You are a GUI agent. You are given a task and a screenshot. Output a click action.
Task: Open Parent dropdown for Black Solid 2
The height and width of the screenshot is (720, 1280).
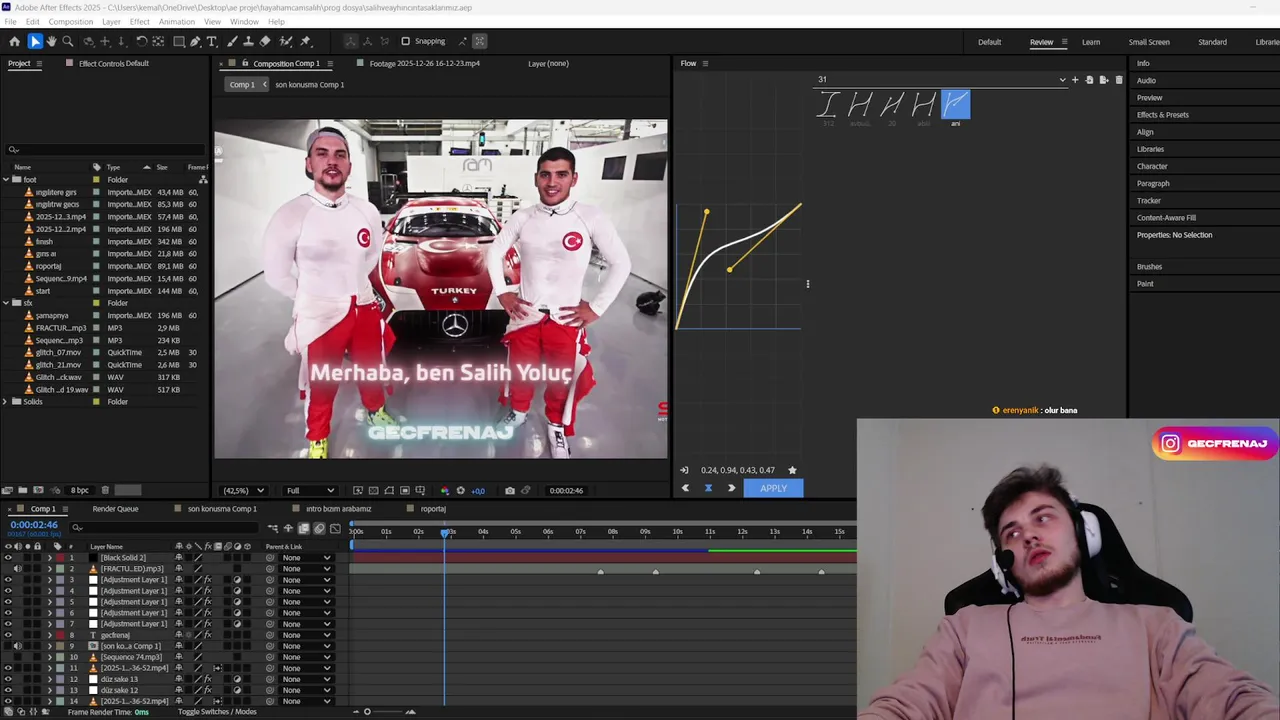[306, 558]
